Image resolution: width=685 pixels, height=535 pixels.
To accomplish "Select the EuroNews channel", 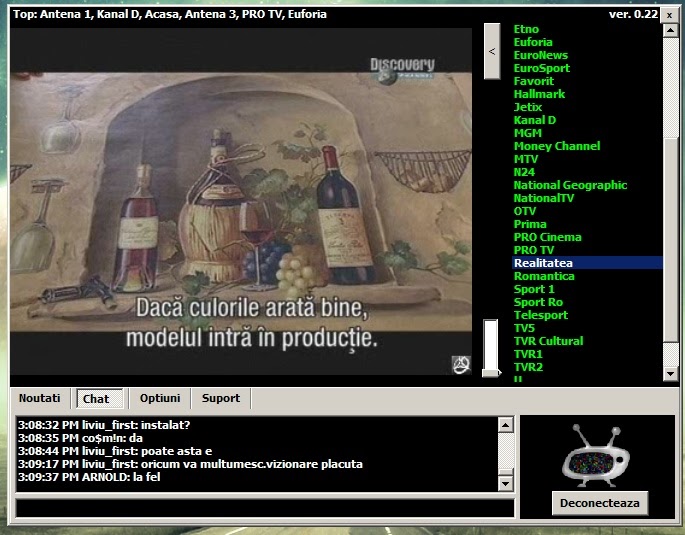I will coord(541,55).
